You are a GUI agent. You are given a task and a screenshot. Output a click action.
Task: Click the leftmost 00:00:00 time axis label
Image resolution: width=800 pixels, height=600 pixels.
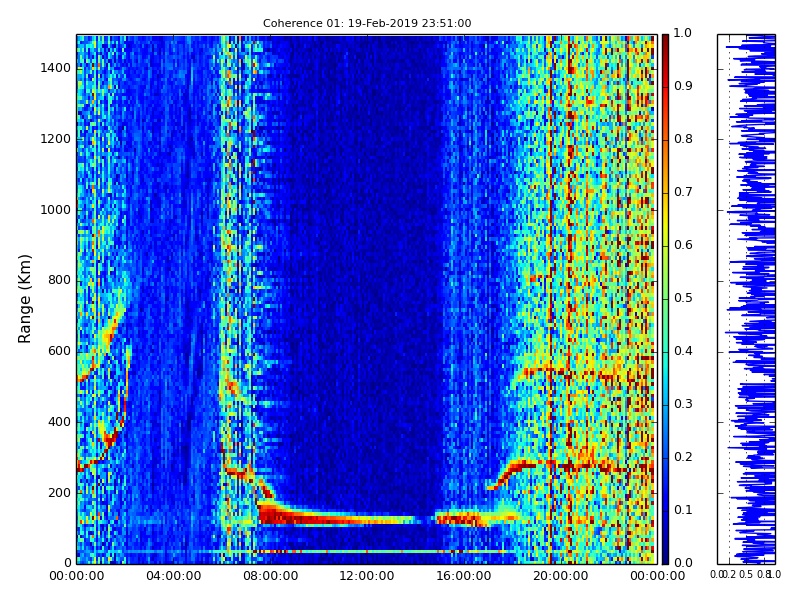point(77,576)
